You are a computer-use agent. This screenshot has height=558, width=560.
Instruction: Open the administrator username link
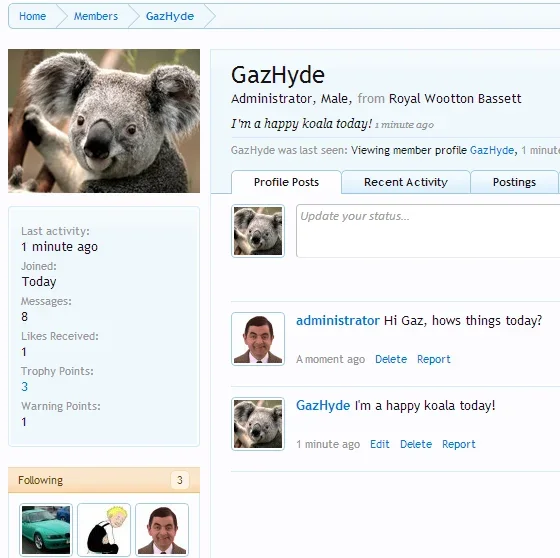338,320
